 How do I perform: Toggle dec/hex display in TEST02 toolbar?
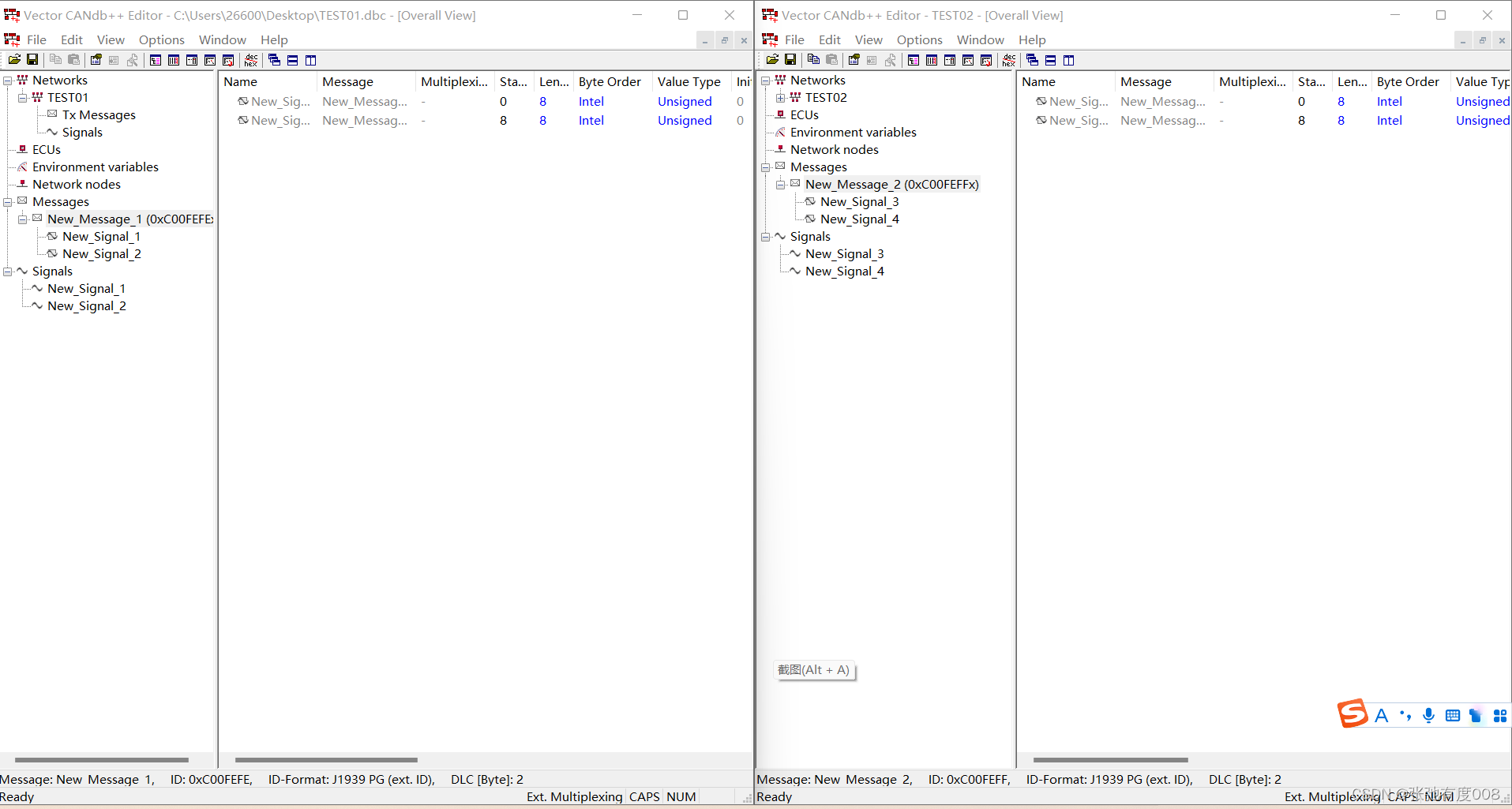click(1009, 60)
